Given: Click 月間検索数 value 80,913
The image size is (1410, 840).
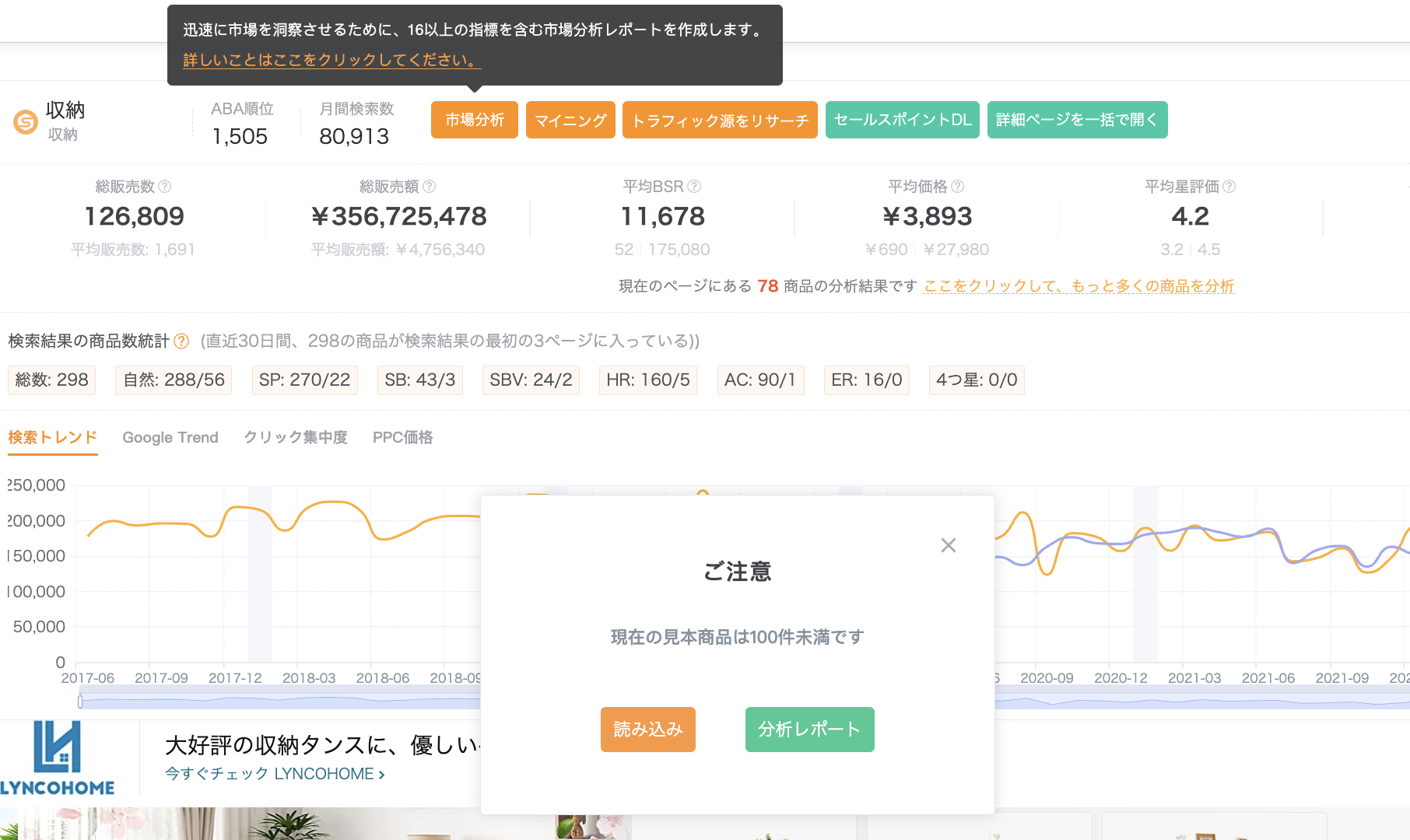Looking at the screenshot, I should tap(354, 136).
